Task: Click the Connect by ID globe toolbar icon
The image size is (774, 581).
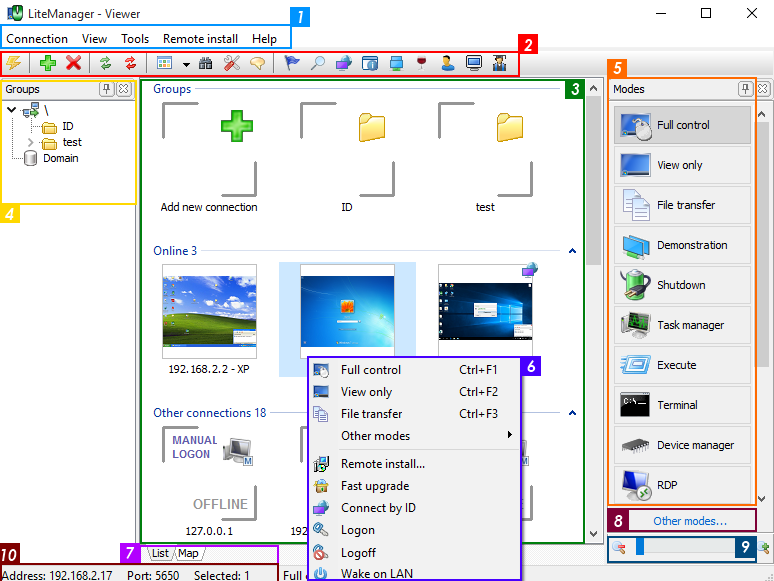Action: [x=344, y=63]
